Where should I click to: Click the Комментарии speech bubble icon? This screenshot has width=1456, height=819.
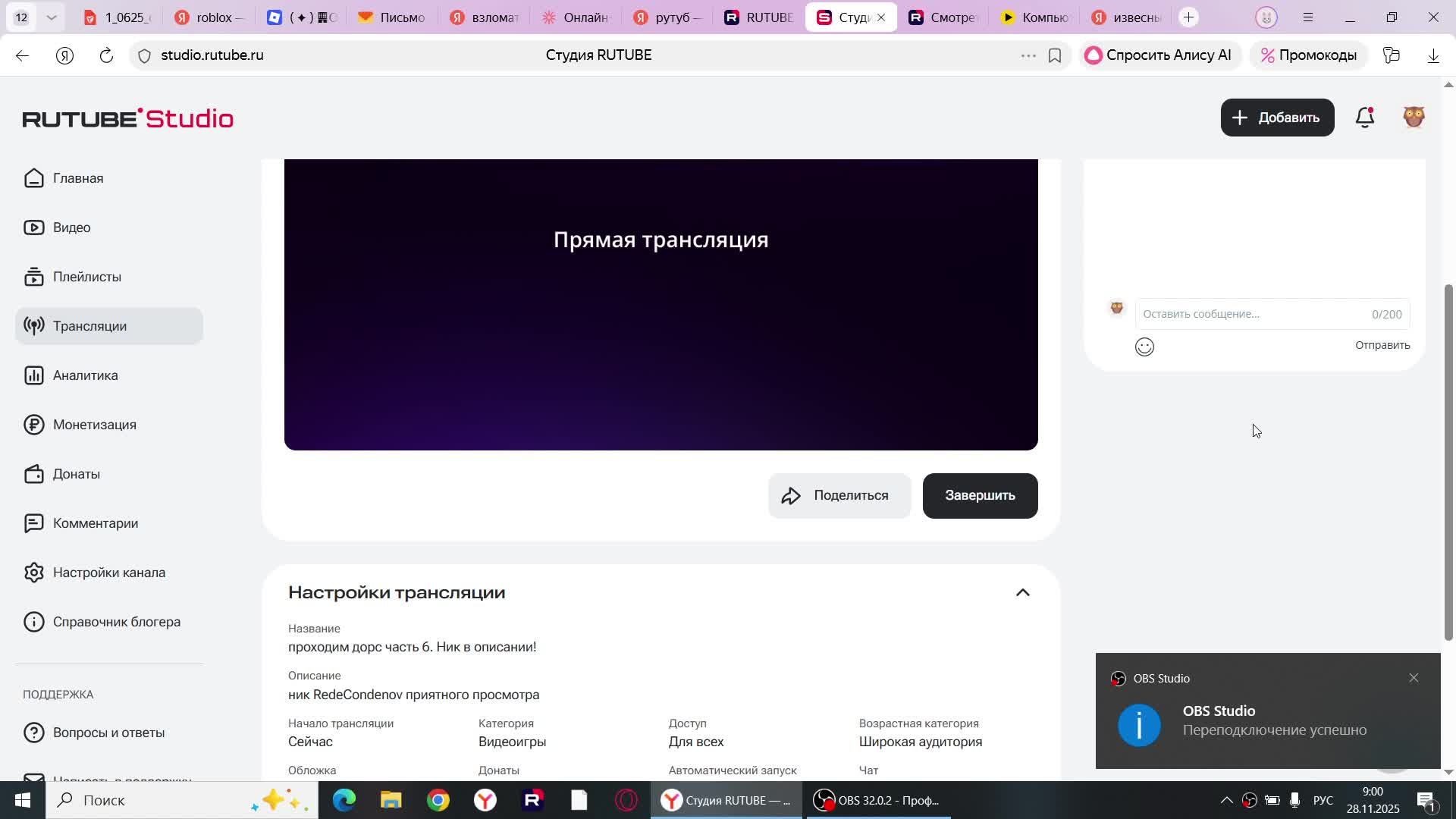[x=34, y=523]
